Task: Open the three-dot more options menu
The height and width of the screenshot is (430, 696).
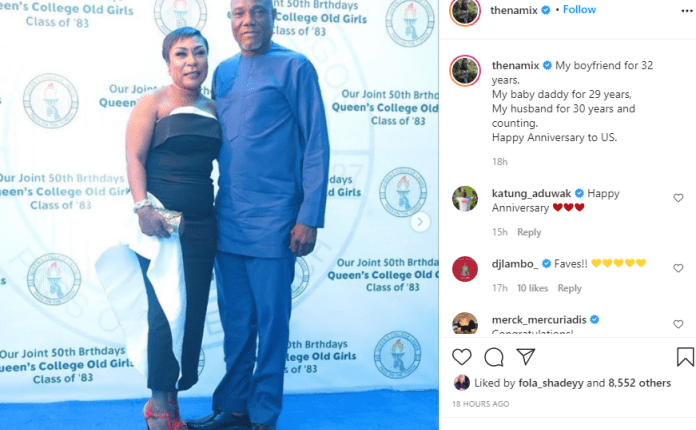Action: (x=687, y=11)
